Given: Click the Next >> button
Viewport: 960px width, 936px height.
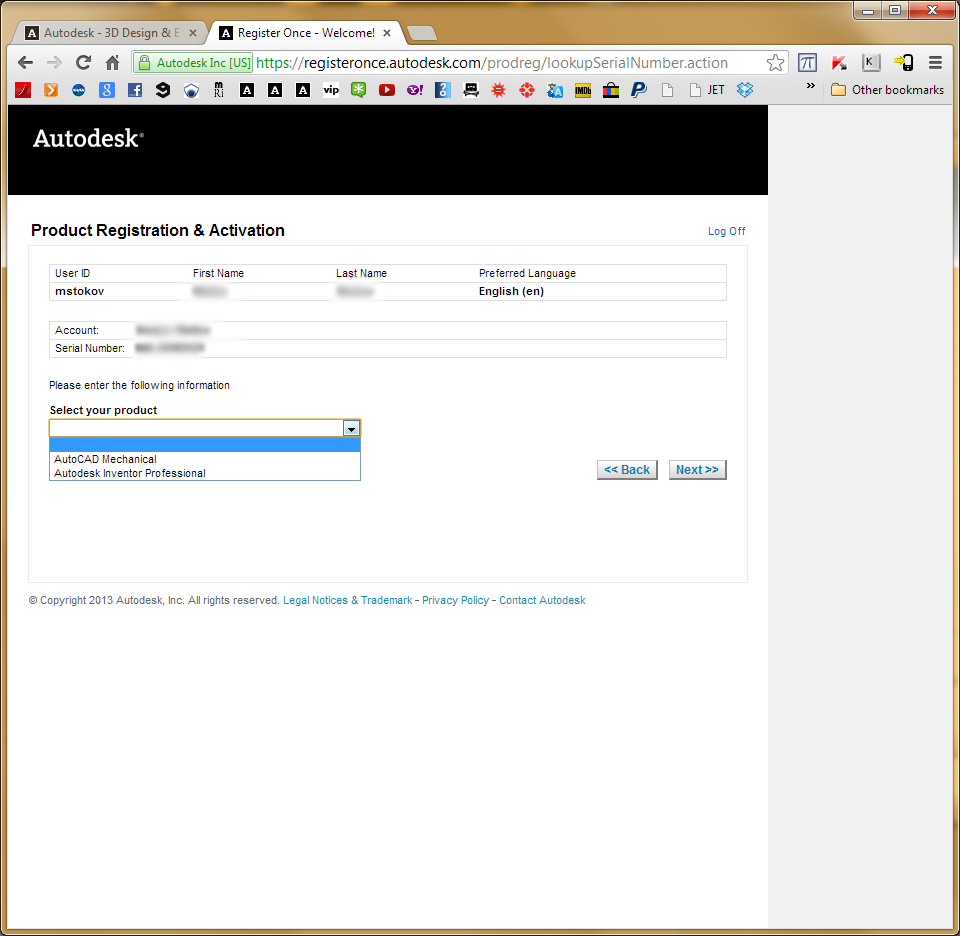Looking at the screenshot, I should coord(697,470).
